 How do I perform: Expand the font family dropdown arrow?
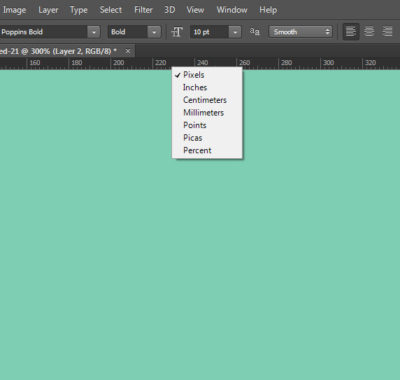point(94,32)
